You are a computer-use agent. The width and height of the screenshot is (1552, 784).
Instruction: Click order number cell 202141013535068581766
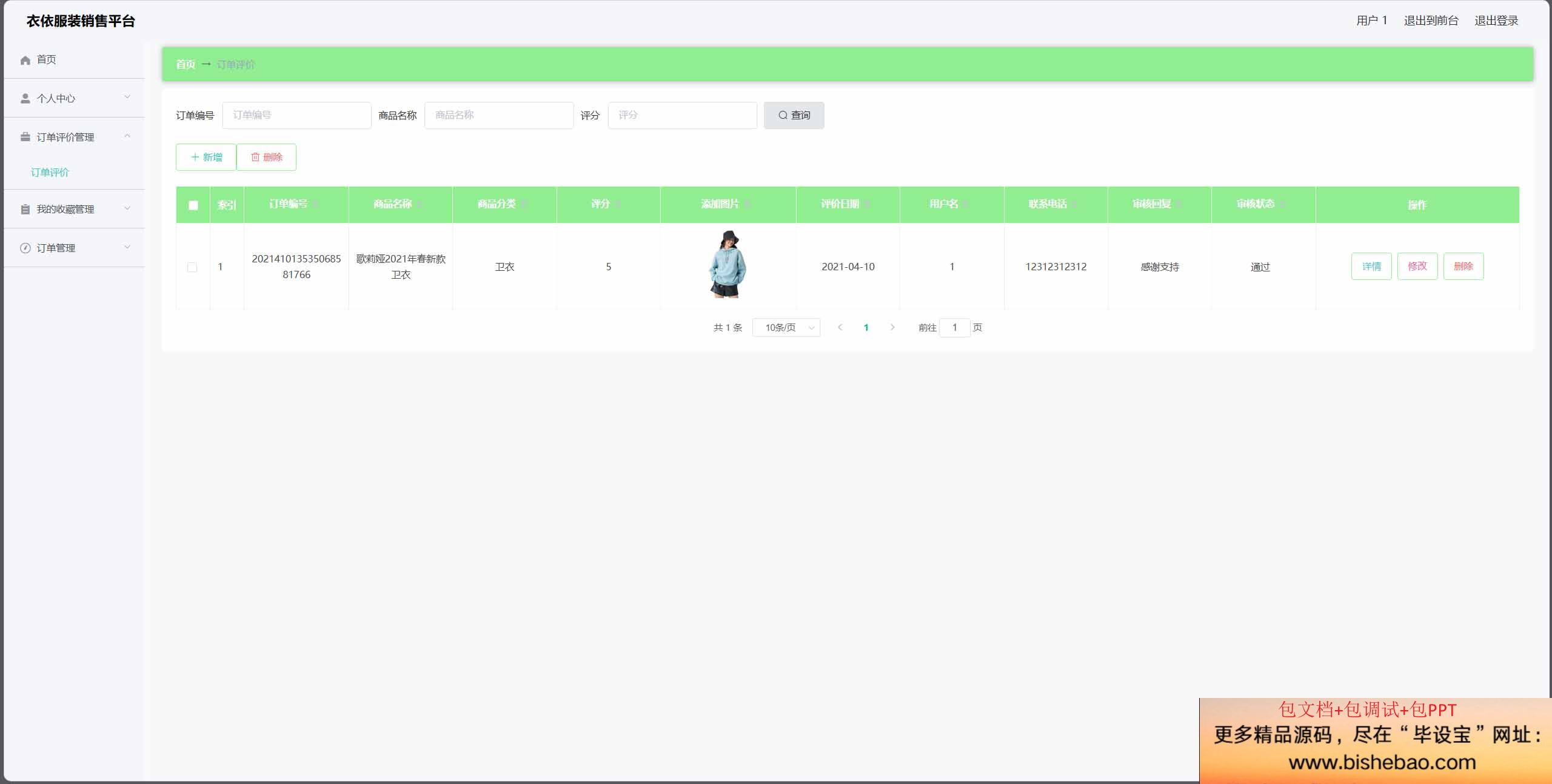click(x=296, y=267)
